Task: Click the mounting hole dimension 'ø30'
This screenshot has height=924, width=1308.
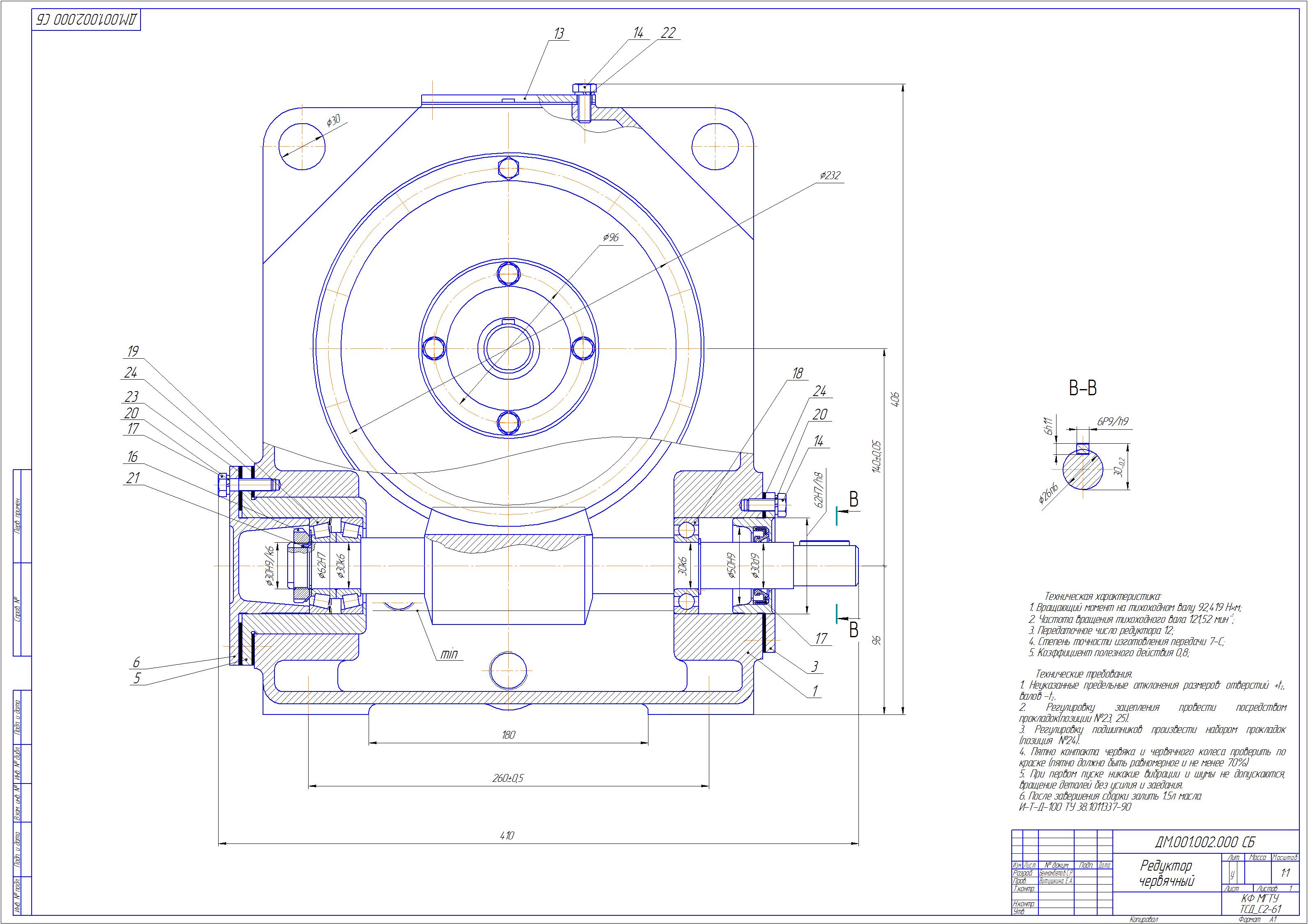Action: tap(333, 121)
